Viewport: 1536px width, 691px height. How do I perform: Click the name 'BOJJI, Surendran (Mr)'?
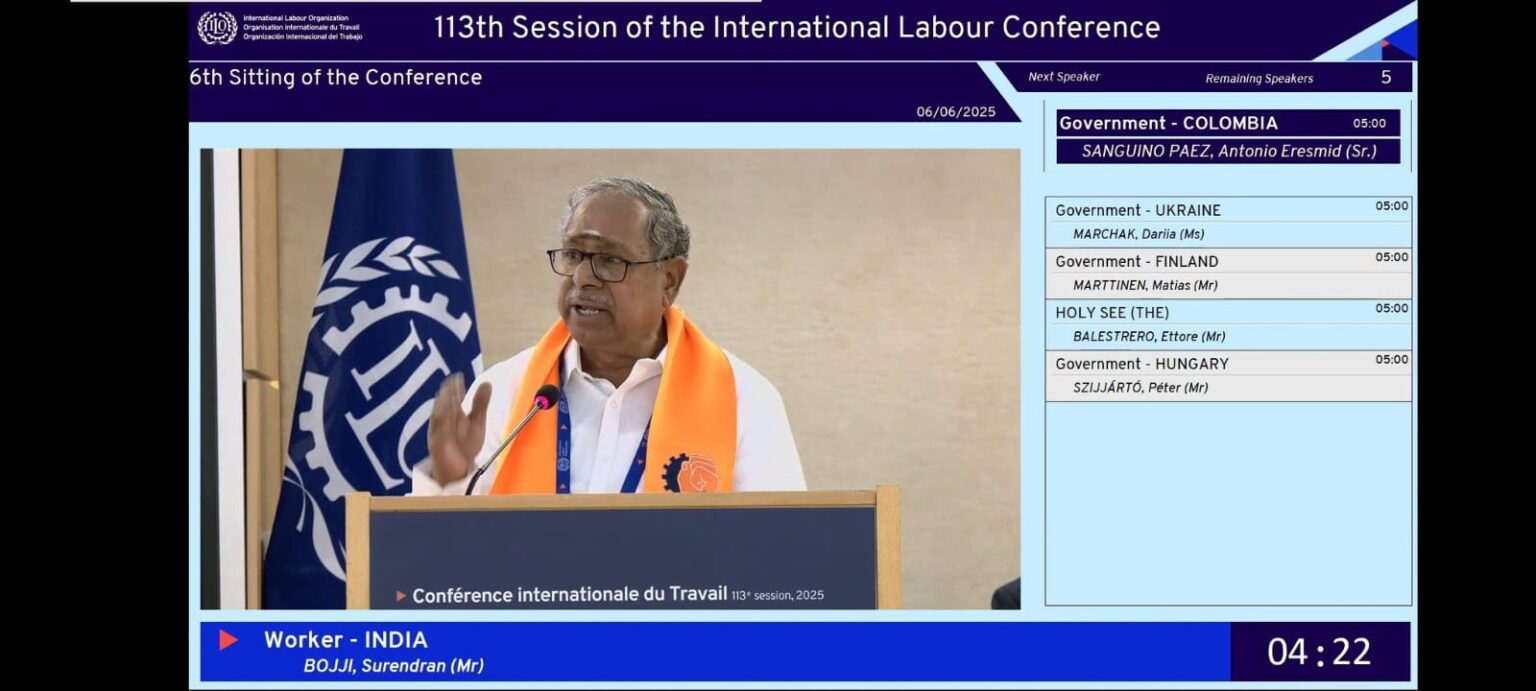click(393, 666)
